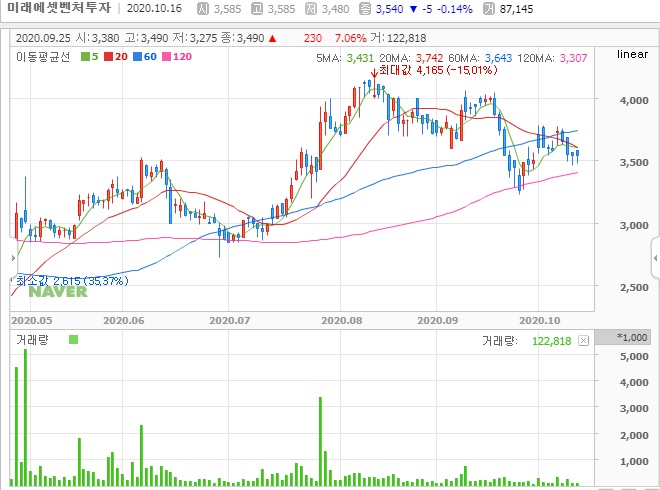
Task: Click the 5MA value 3,431
Action: (x=360, y=58)
